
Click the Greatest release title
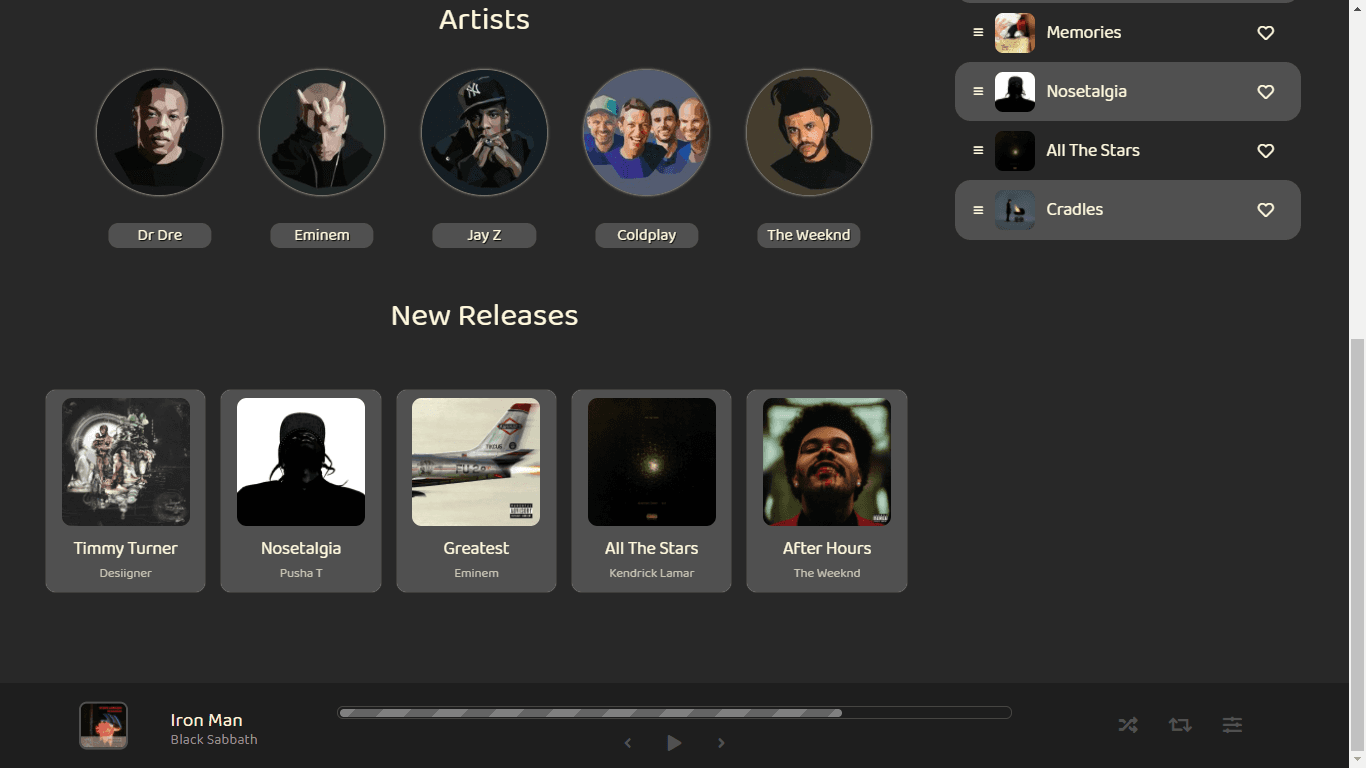pos(476,548)
